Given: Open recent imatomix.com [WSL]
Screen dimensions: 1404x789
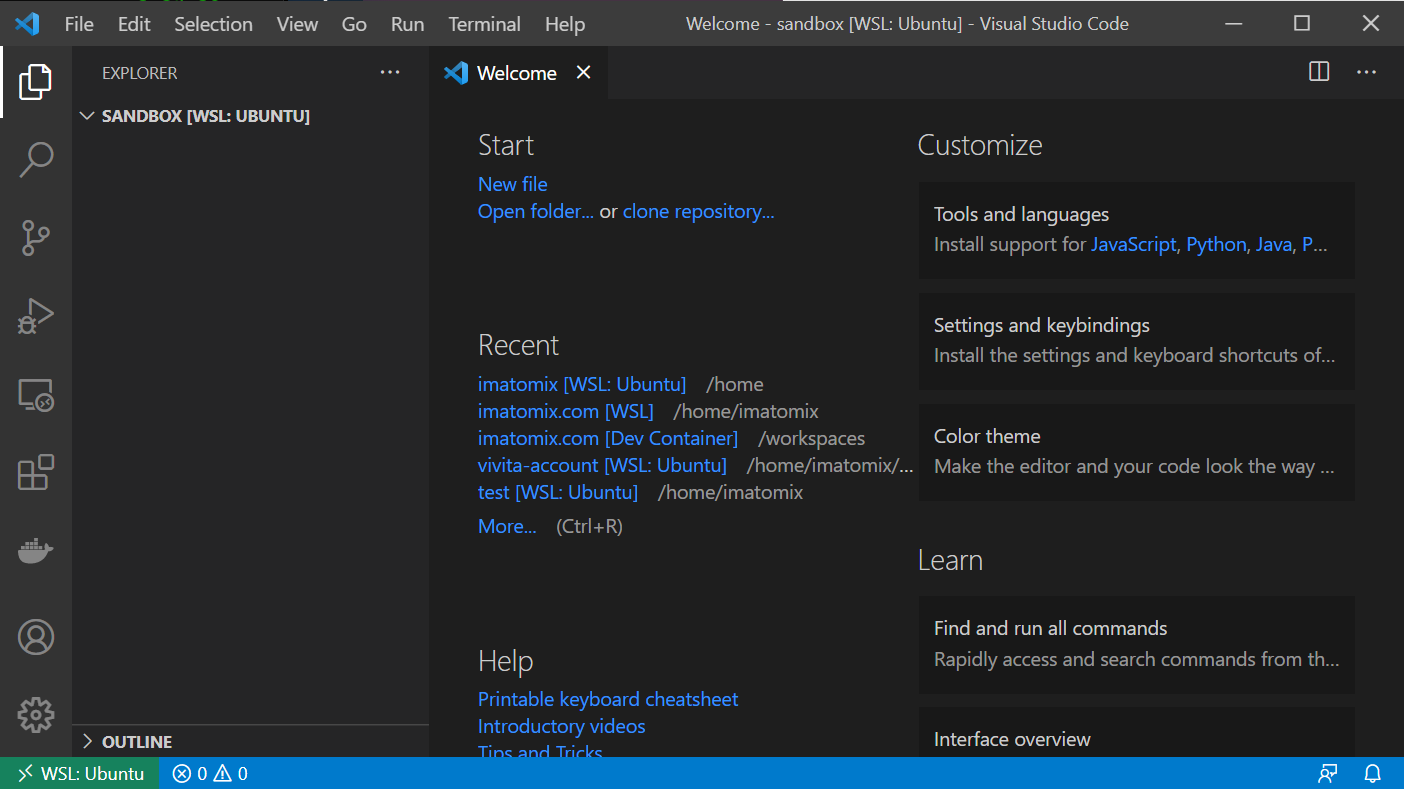Looking at the screenshot, I should point(566,411).
